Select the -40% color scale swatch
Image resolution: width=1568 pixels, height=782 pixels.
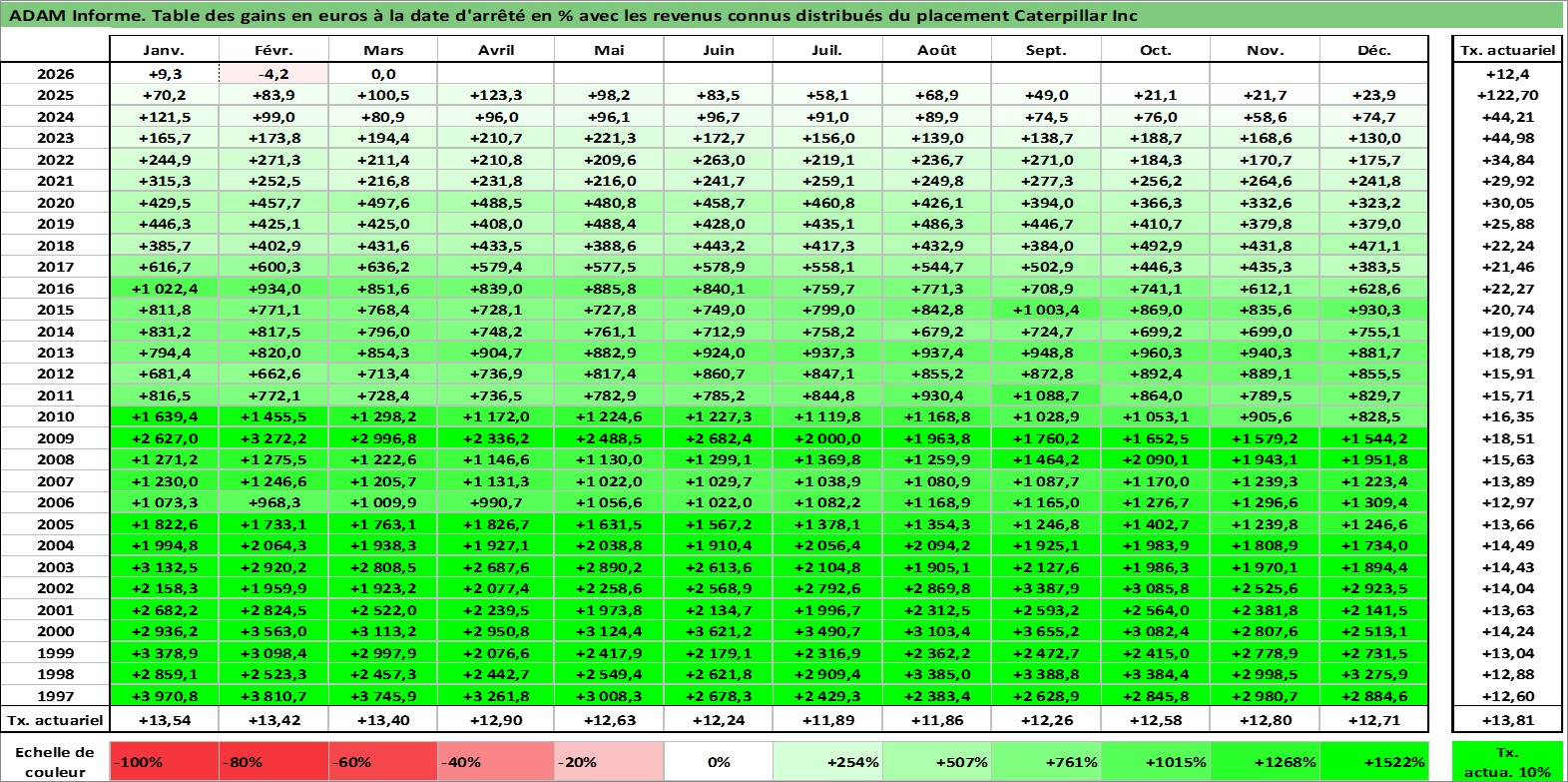495,761
